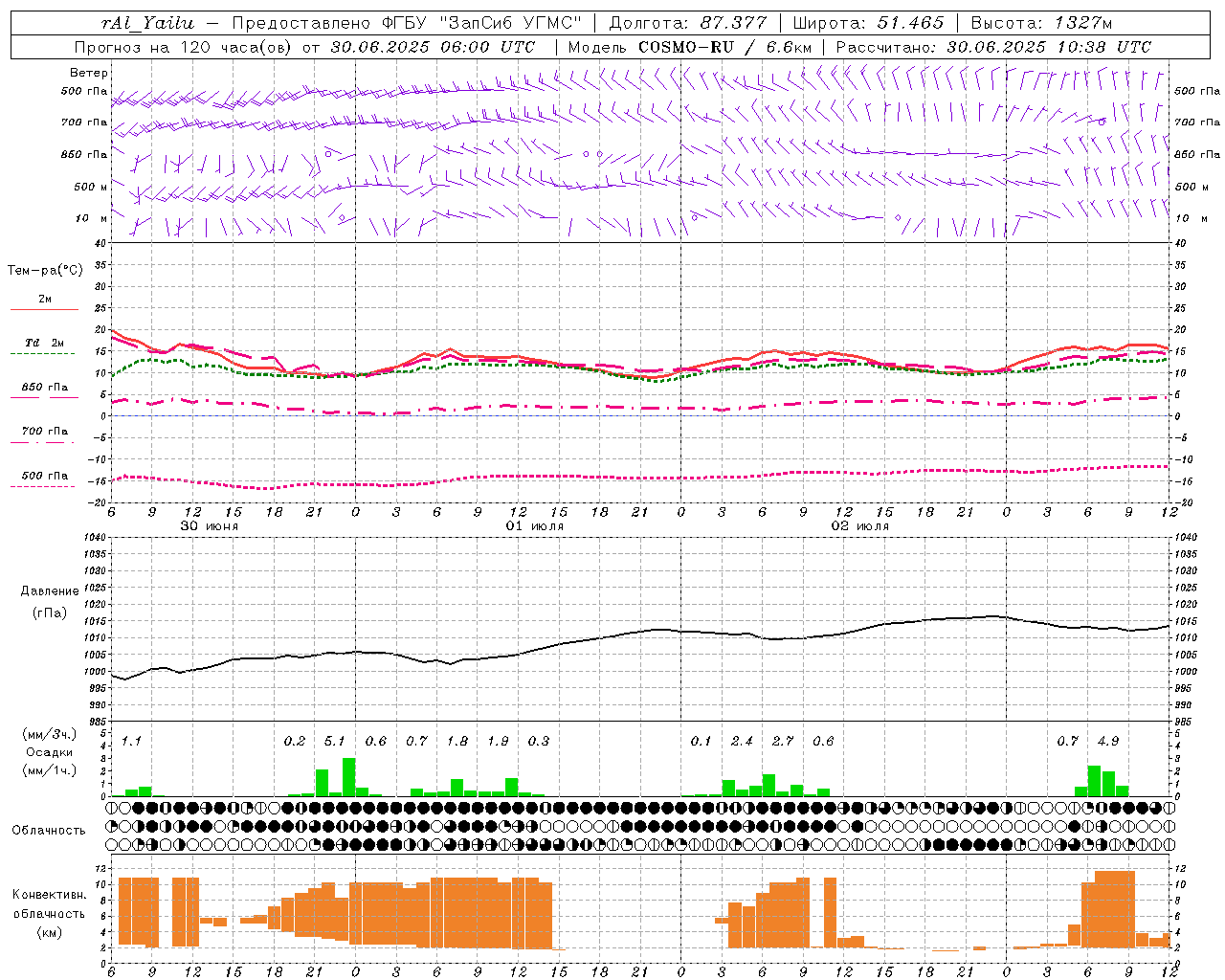This screenshot has height=980, width=1225.
Task: Click the 4.9 precipitation value
Action: tap(1108, 741)
